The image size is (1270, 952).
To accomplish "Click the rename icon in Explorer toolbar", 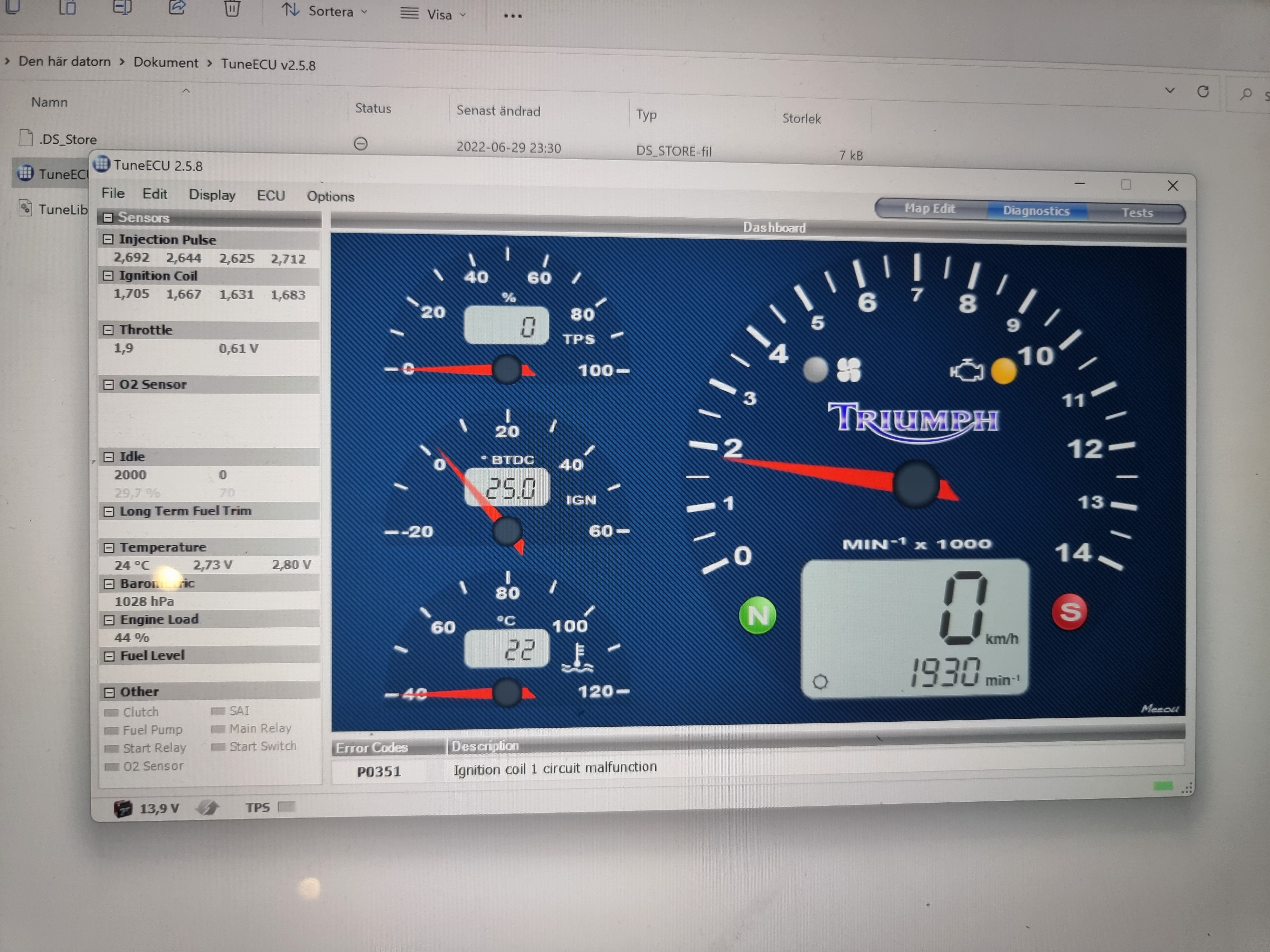I will [x=122, y=6].
